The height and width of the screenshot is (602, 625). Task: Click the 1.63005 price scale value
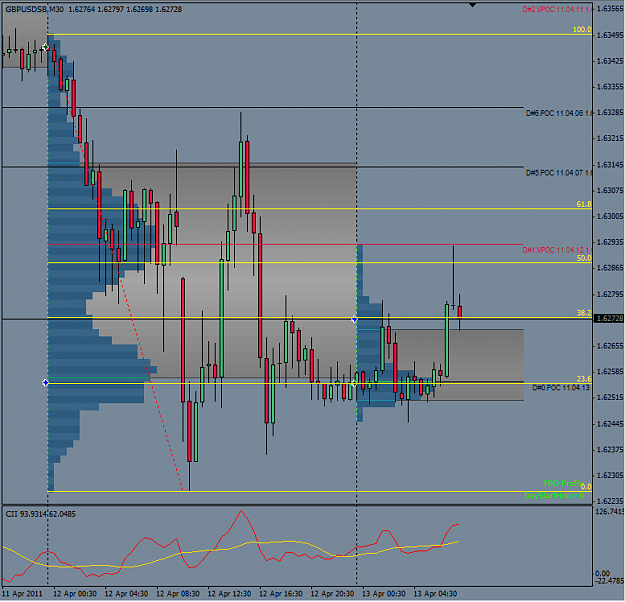(x=610, y=216)
